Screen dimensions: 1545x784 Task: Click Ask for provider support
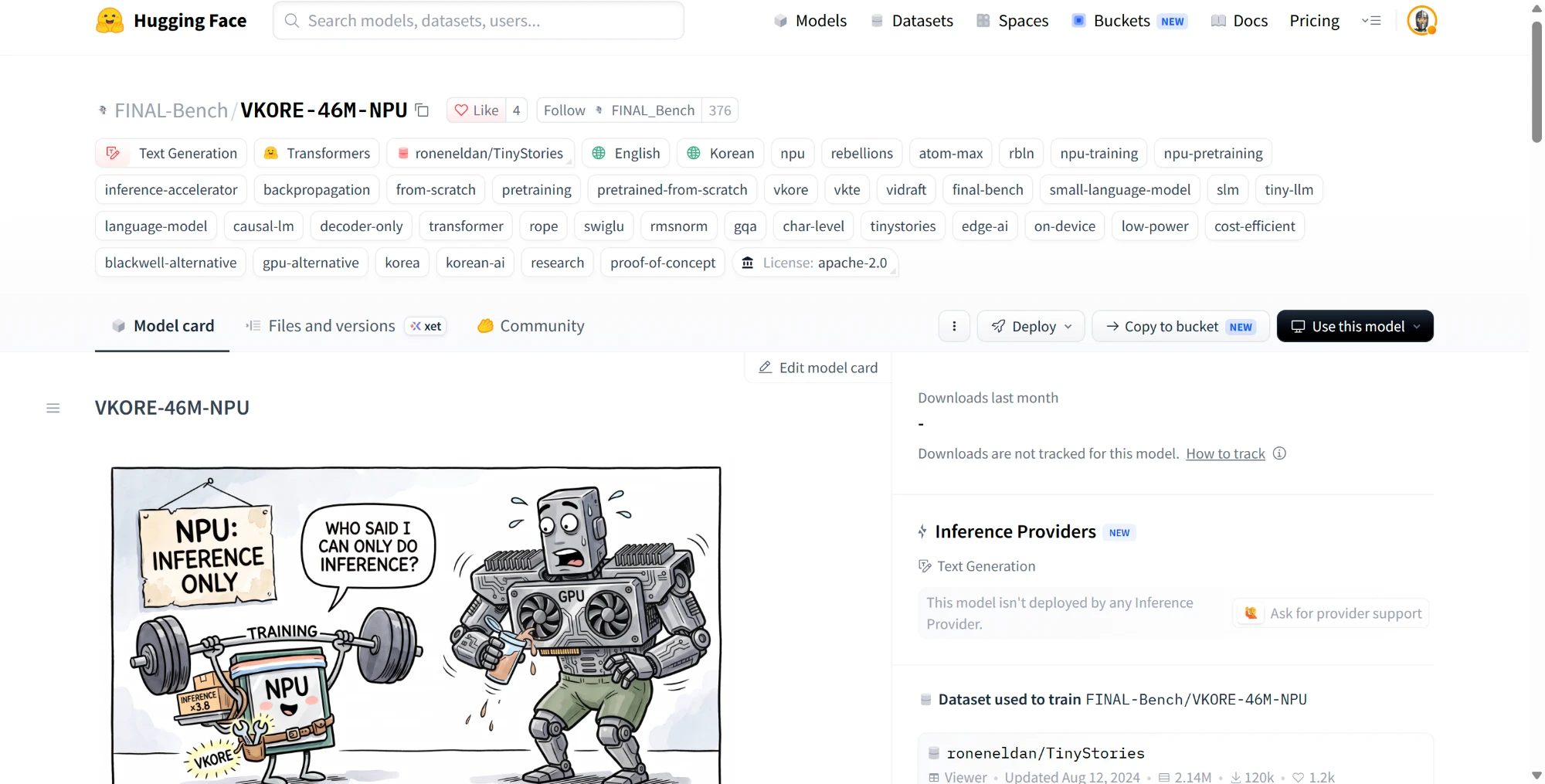(1331, 613)
